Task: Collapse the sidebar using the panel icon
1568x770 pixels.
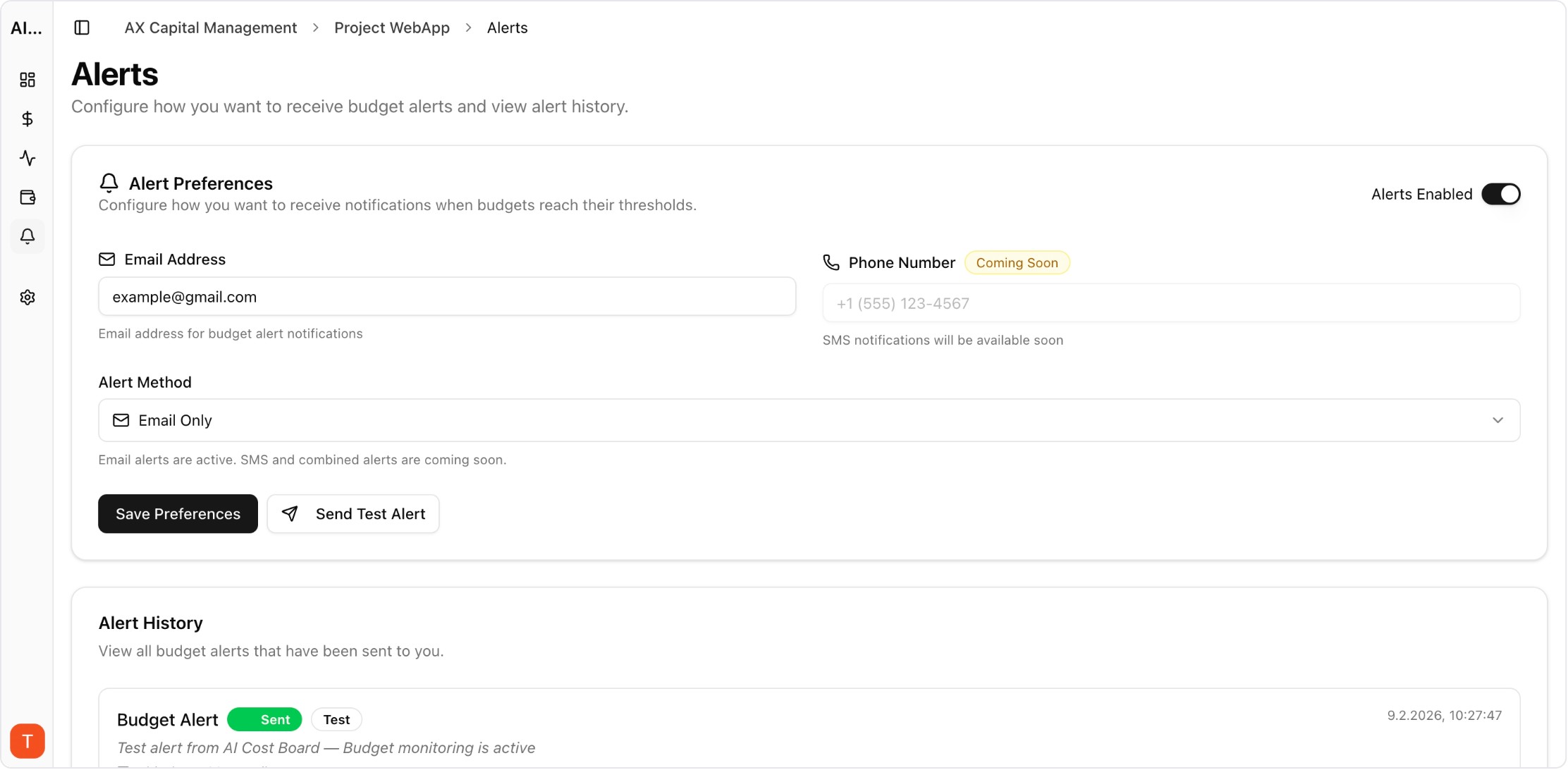Action: pos(82,28)
